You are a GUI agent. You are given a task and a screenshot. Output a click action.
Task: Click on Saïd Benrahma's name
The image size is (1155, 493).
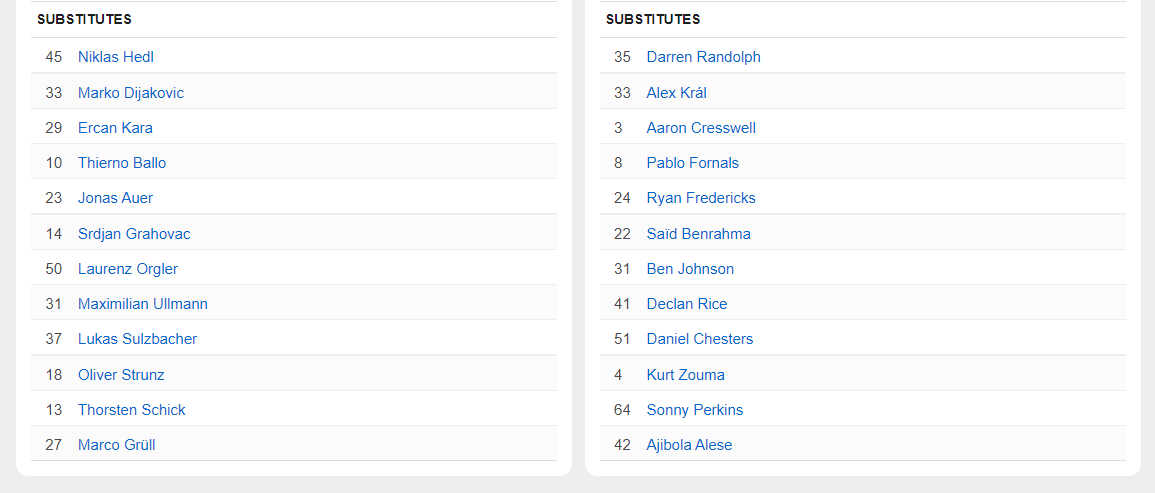tap(698, 234)
